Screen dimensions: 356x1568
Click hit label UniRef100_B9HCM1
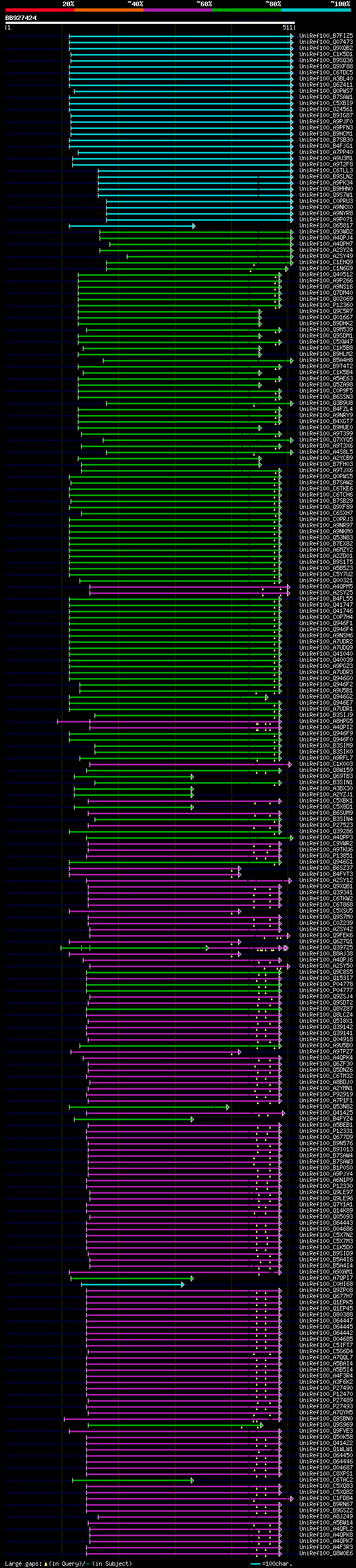coord(326,134)
